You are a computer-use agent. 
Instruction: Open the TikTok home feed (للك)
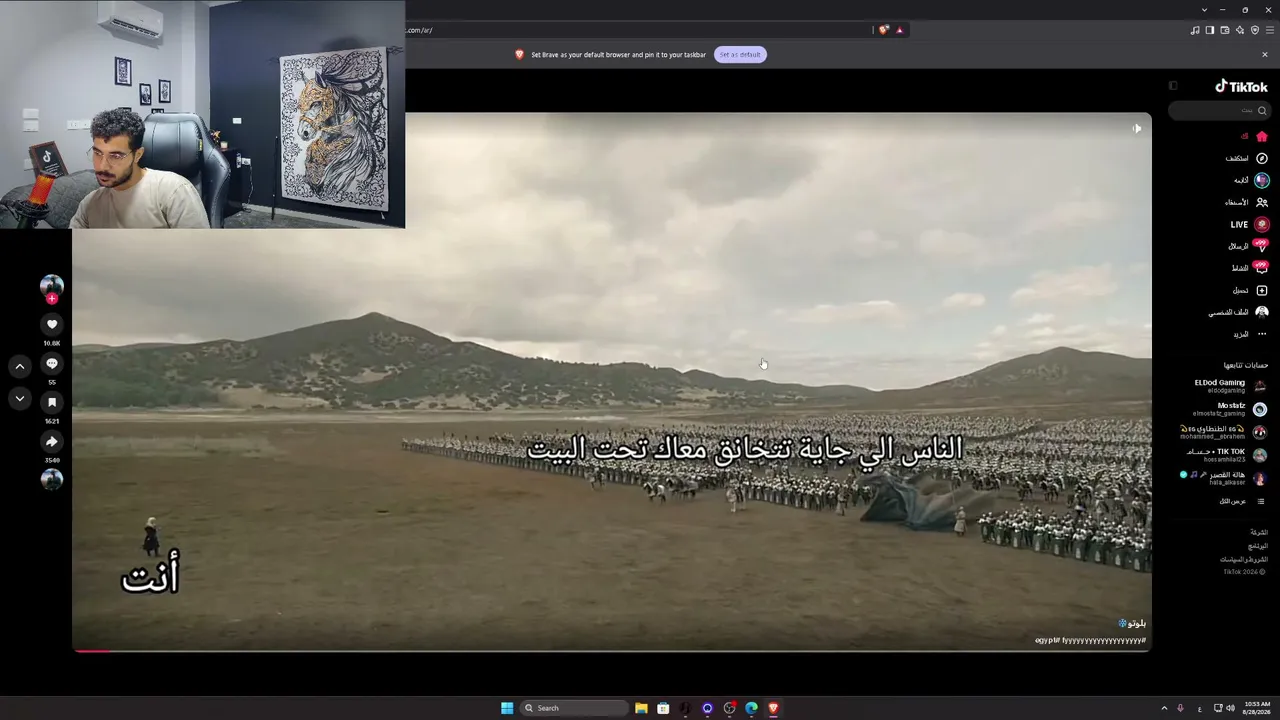[x=1254, y=136]
